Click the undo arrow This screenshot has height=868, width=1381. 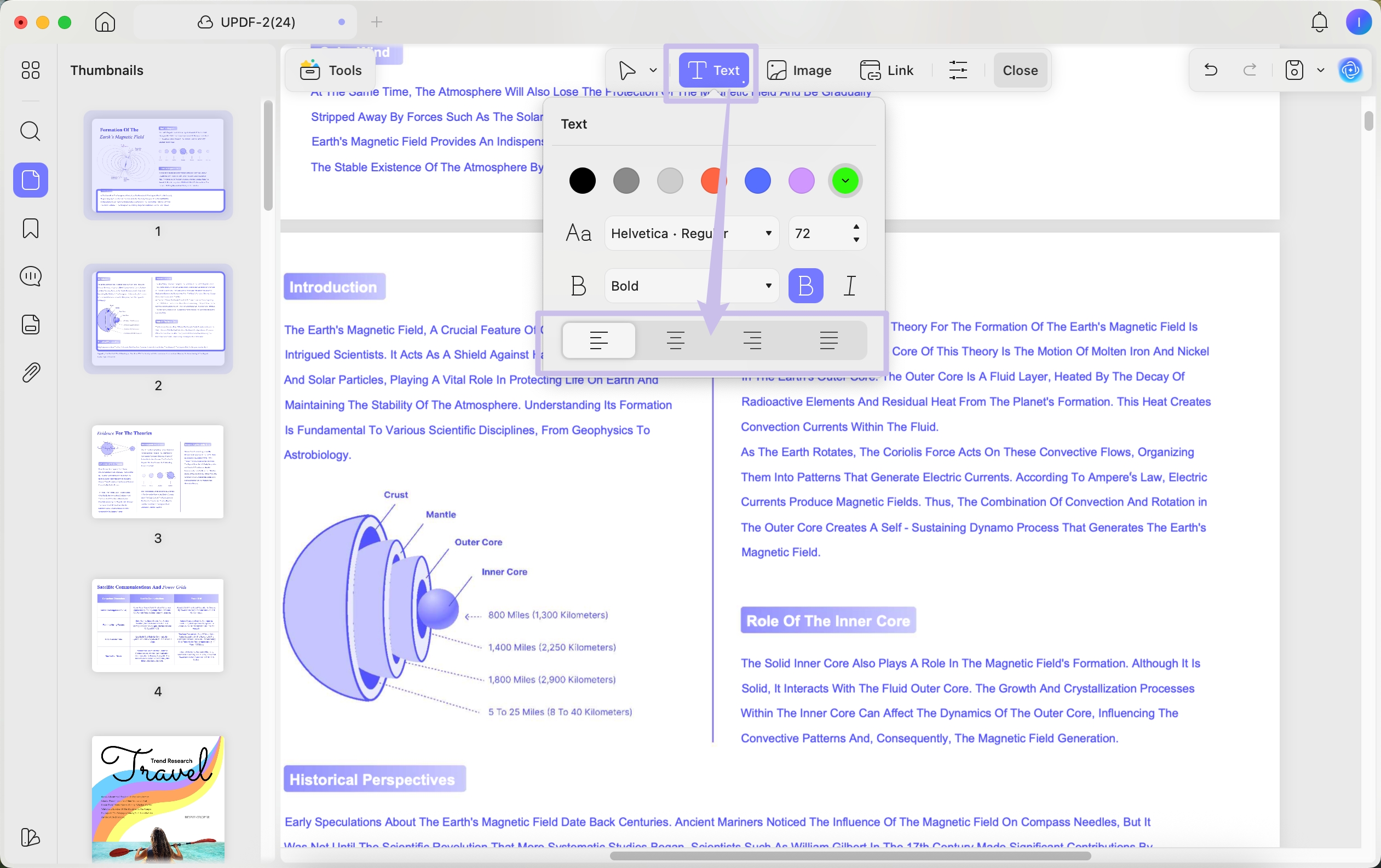tap(1210, 70)
